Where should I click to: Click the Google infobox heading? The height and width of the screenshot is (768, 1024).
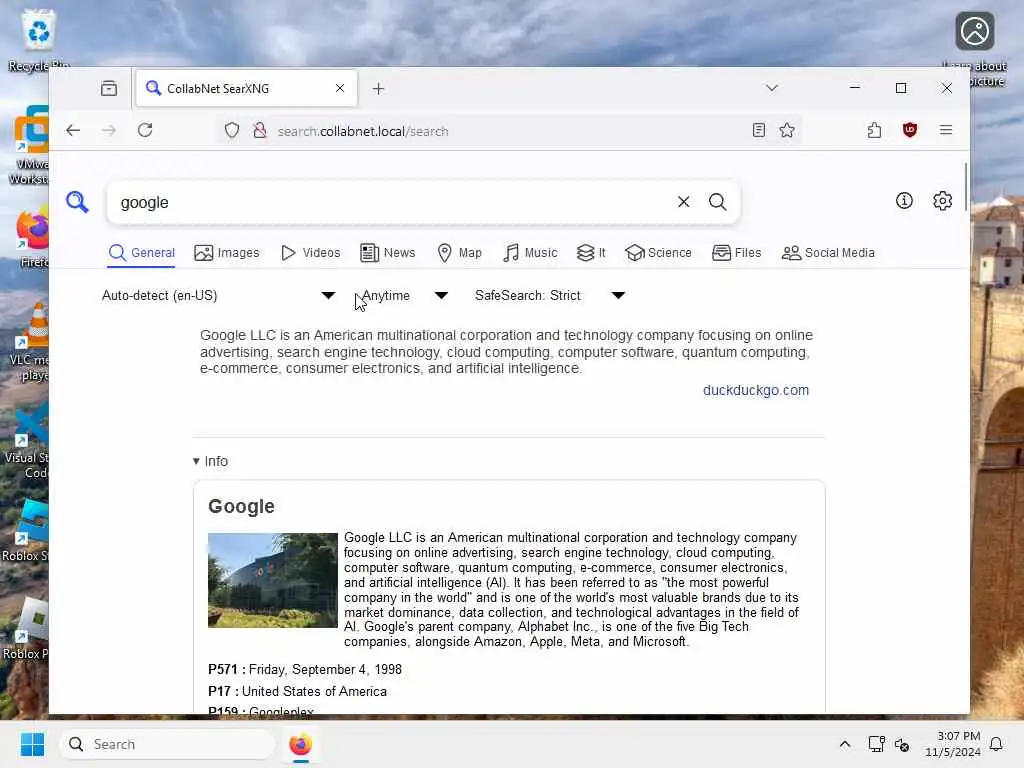click(241, 506)
